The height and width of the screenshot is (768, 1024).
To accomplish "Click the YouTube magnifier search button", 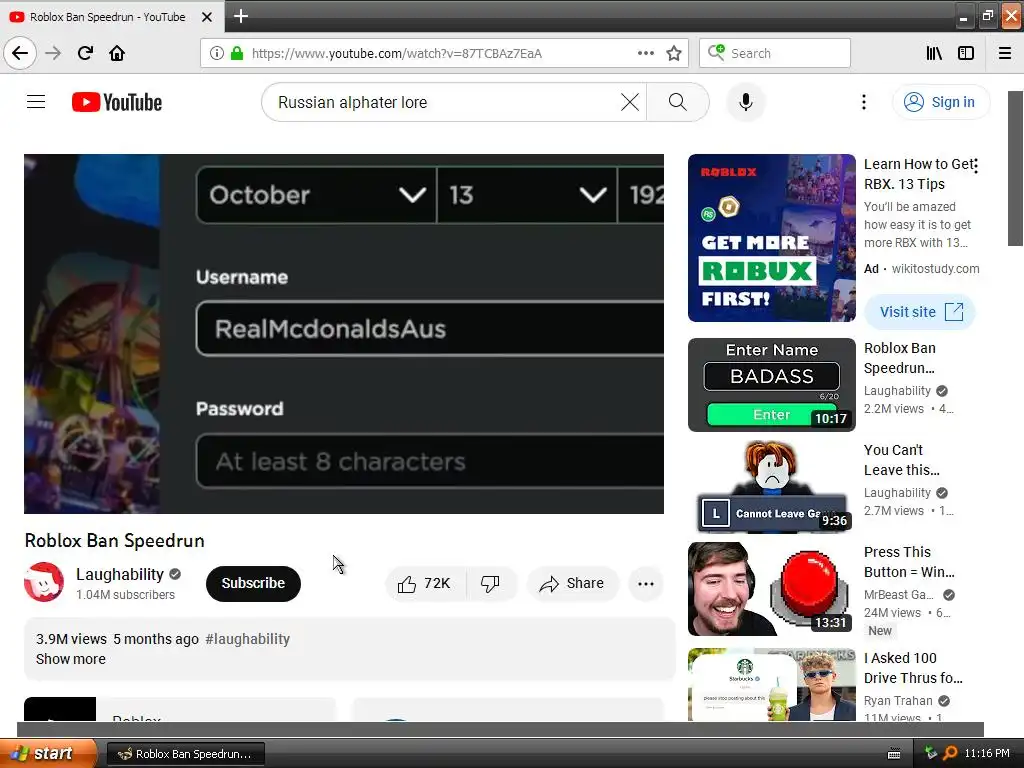I will (678, 102).
